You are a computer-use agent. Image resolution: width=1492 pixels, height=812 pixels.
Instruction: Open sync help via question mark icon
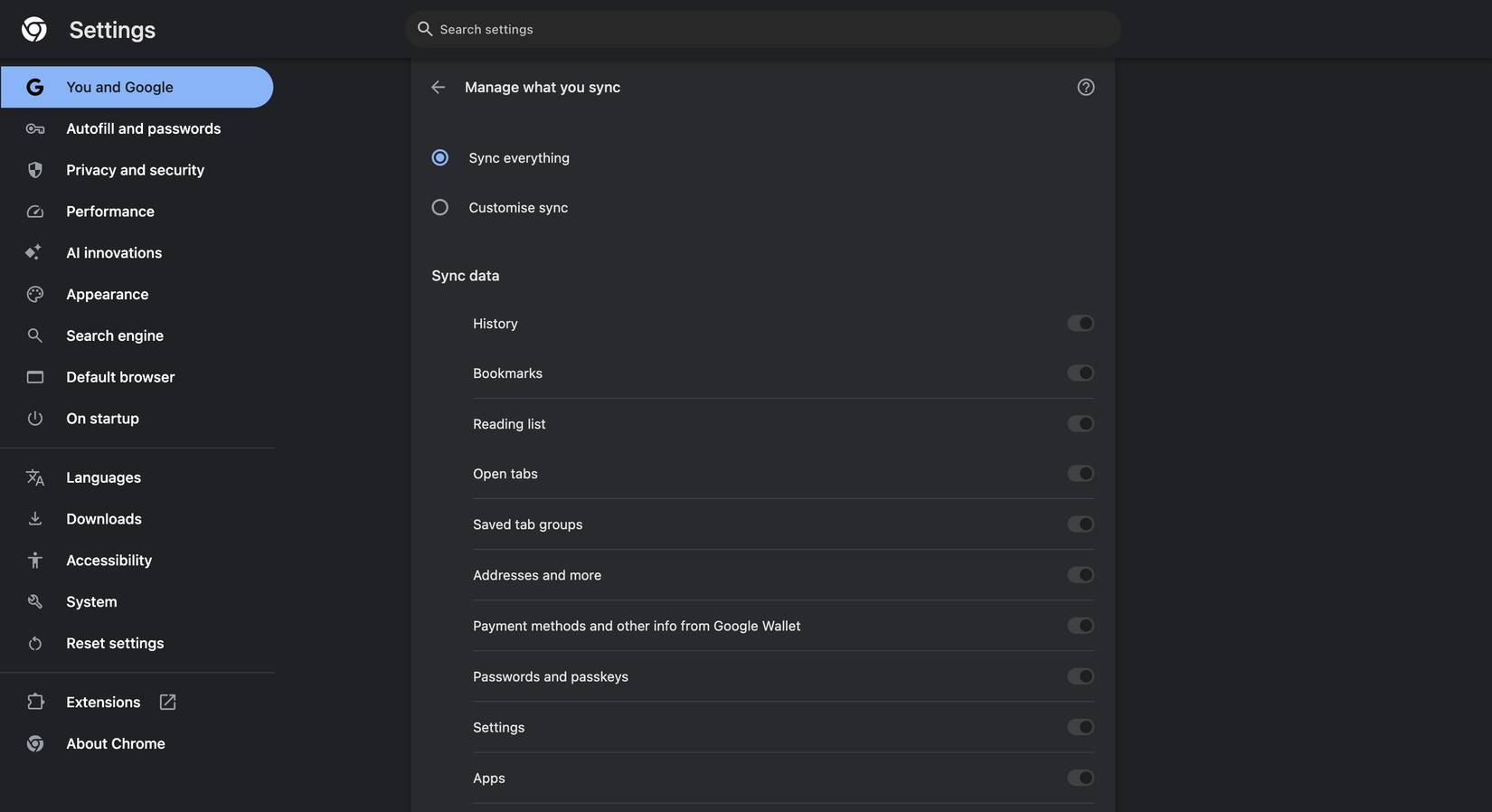pyautogui.click(x=1084, y=86)
